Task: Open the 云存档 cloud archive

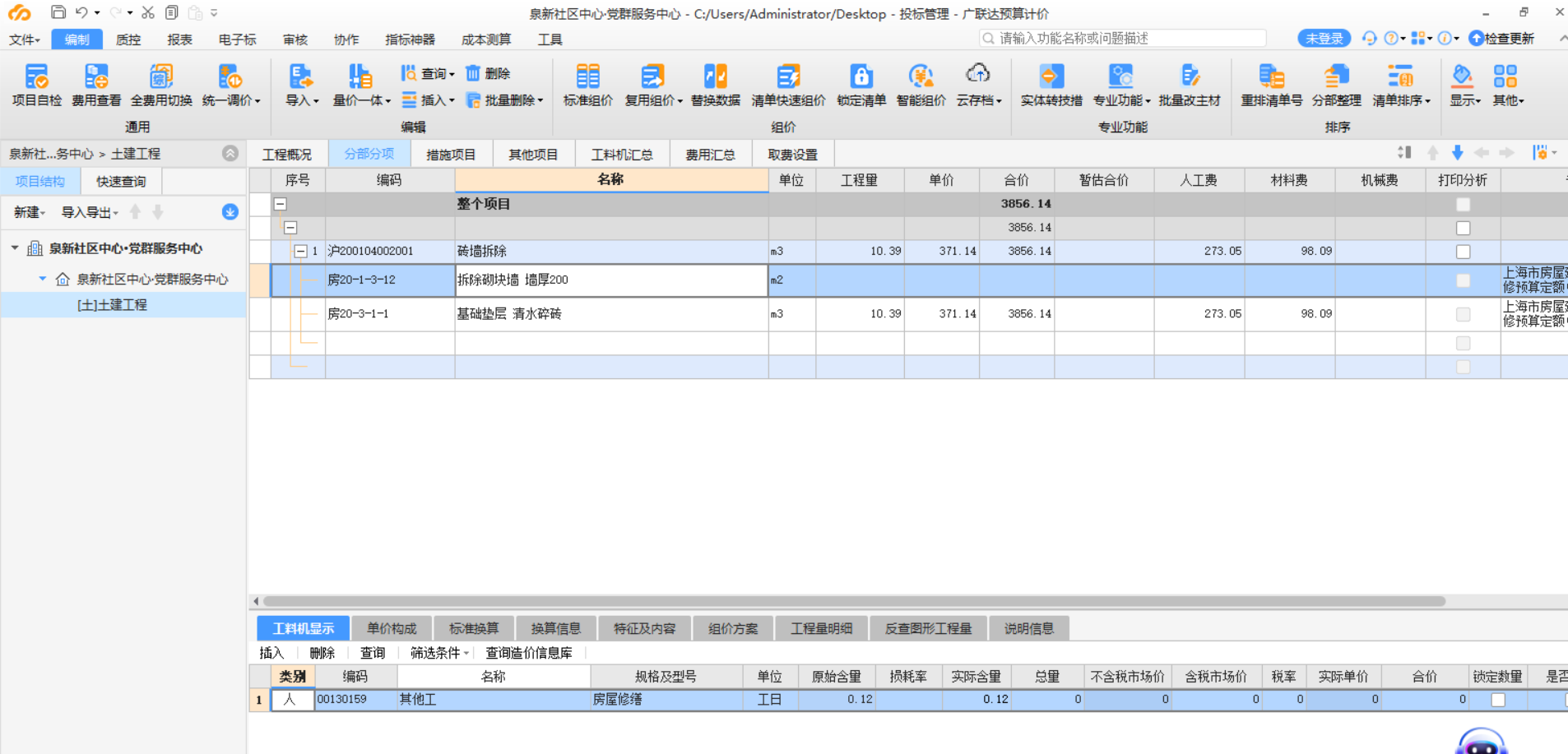Action: [x=978, y=86]
